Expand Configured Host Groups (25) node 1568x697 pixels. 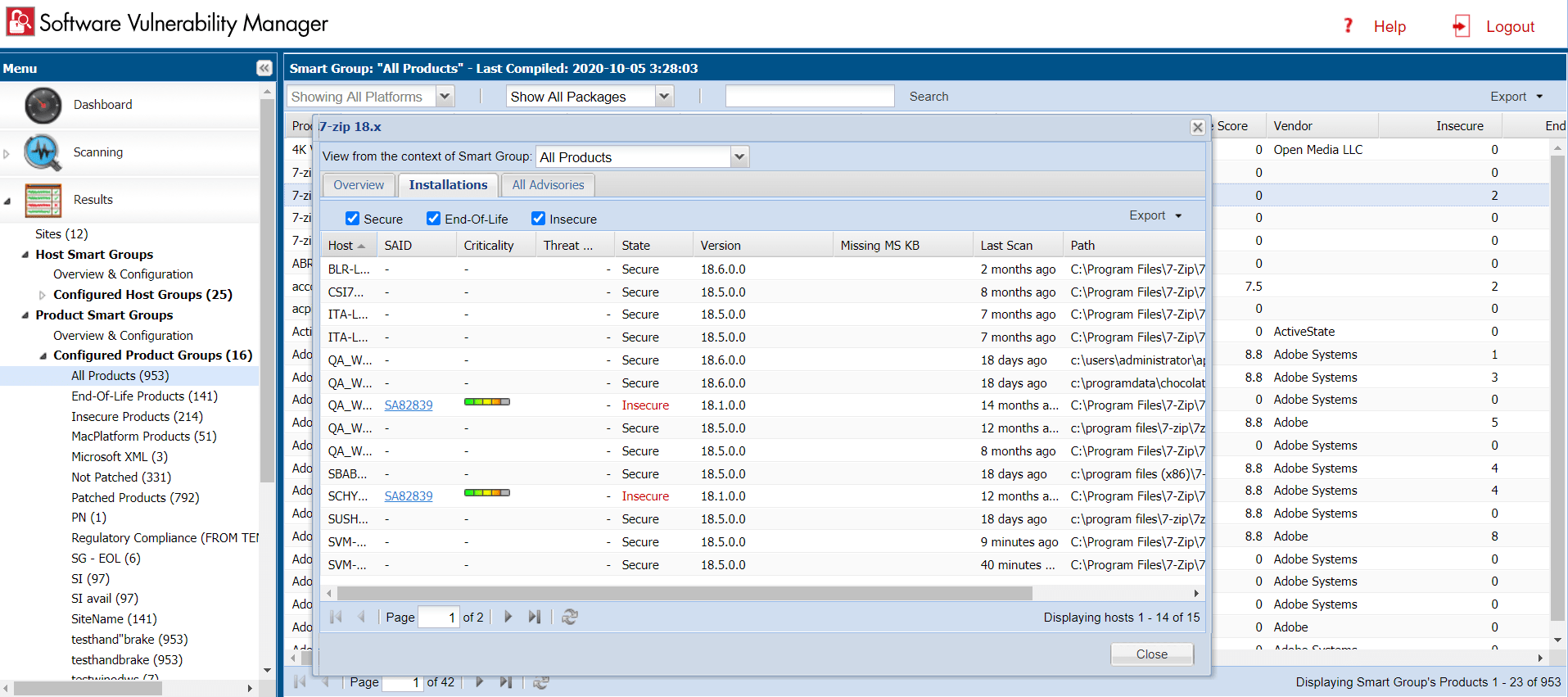[43, 295]
